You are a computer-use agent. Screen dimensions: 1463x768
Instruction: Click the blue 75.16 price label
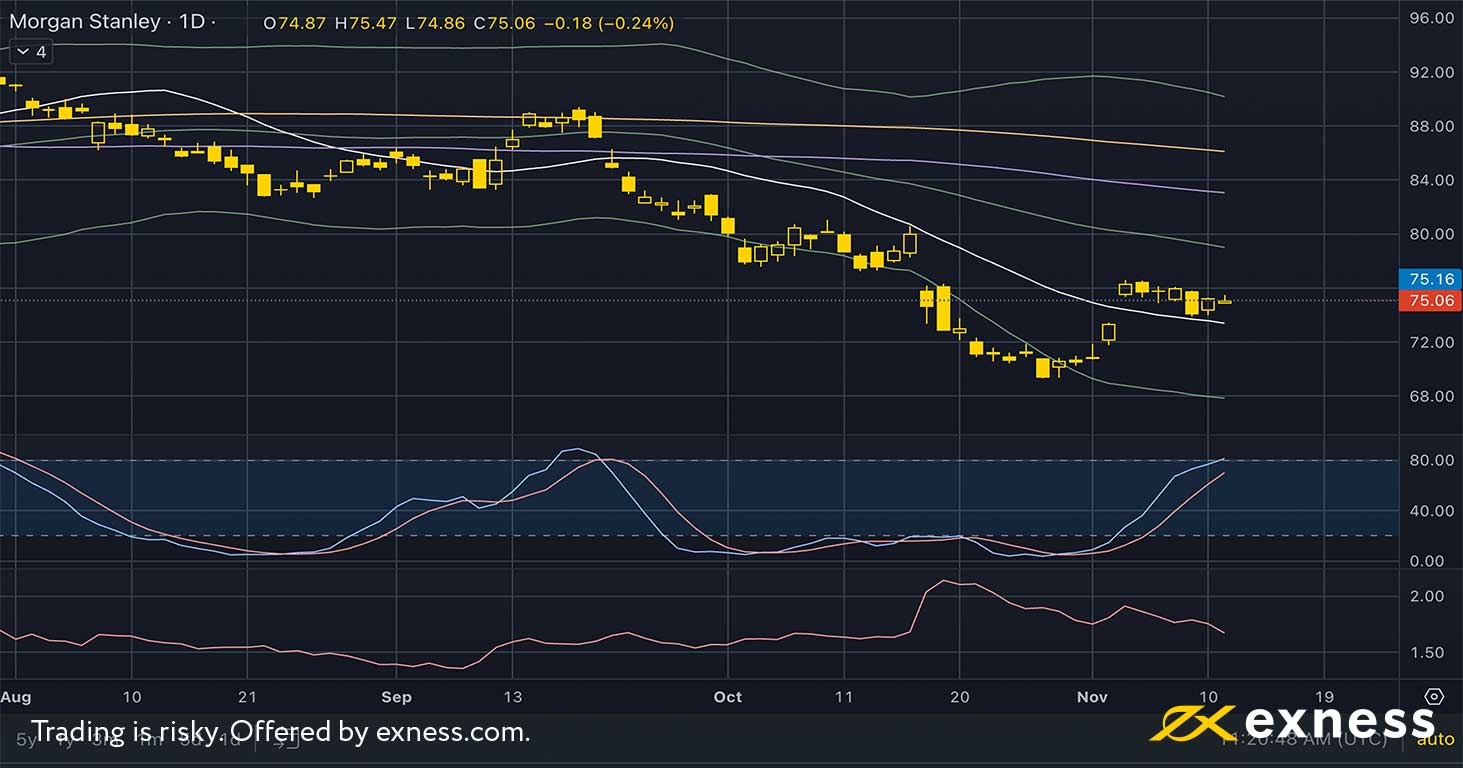[x=1429, y=279]
